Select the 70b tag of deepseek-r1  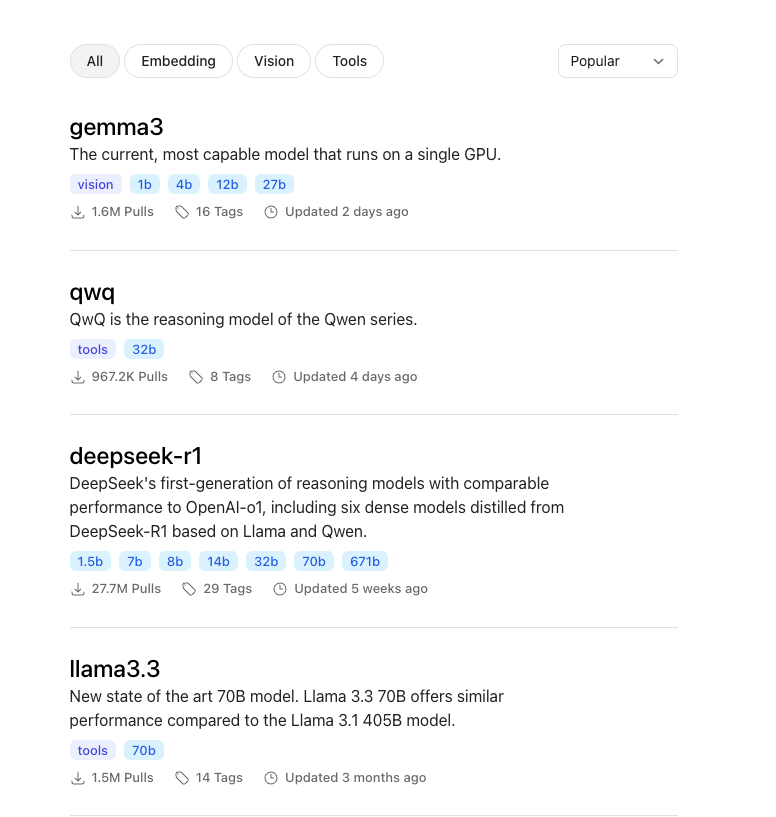tap(314, 561)
